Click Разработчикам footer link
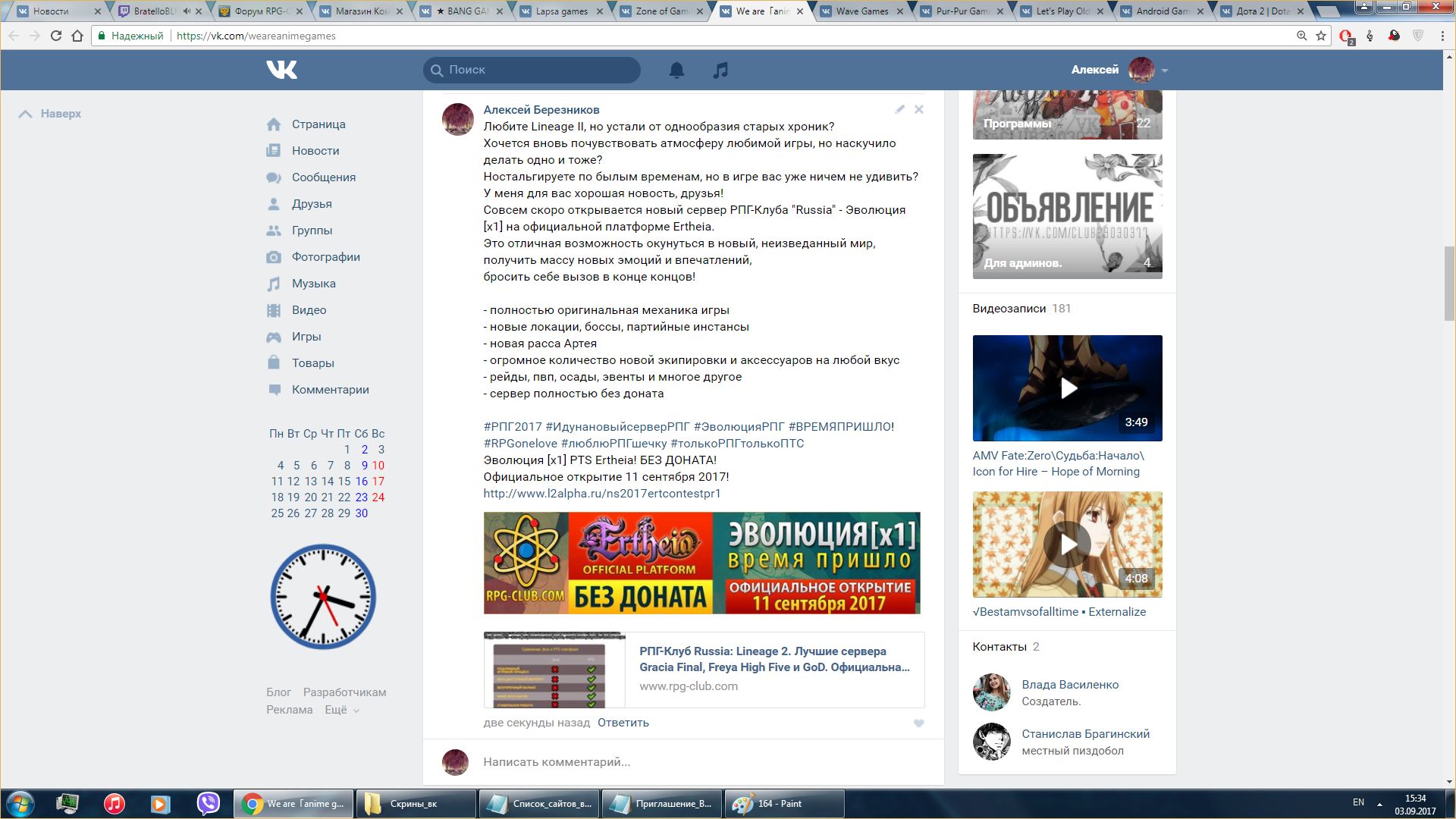Screen dimensions: 1456x819 click(x=345, y=692)
